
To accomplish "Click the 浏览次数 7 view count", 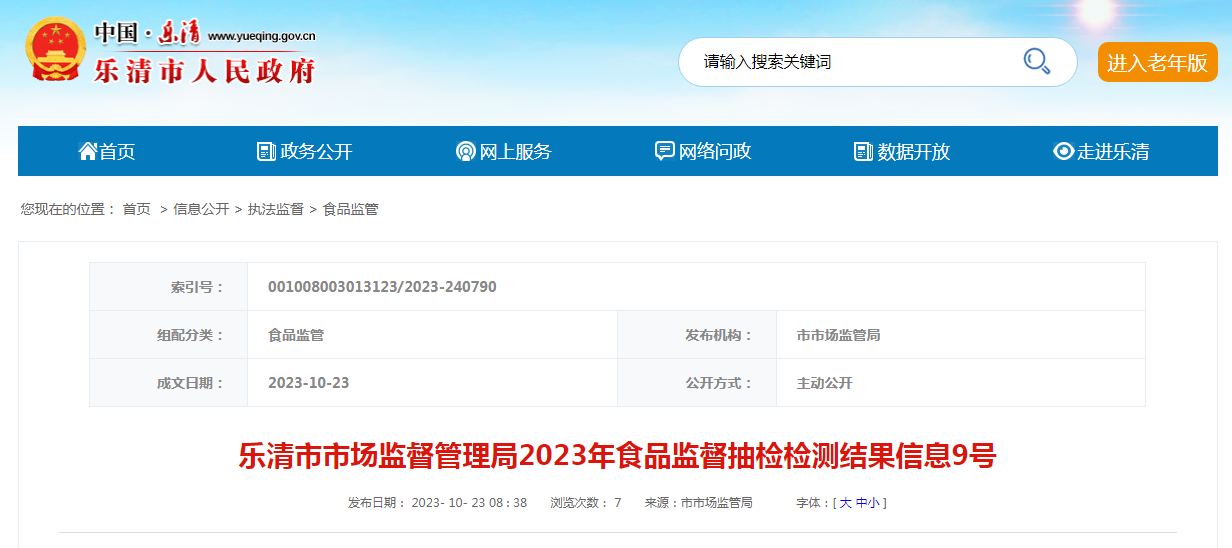I will point(586,503).
